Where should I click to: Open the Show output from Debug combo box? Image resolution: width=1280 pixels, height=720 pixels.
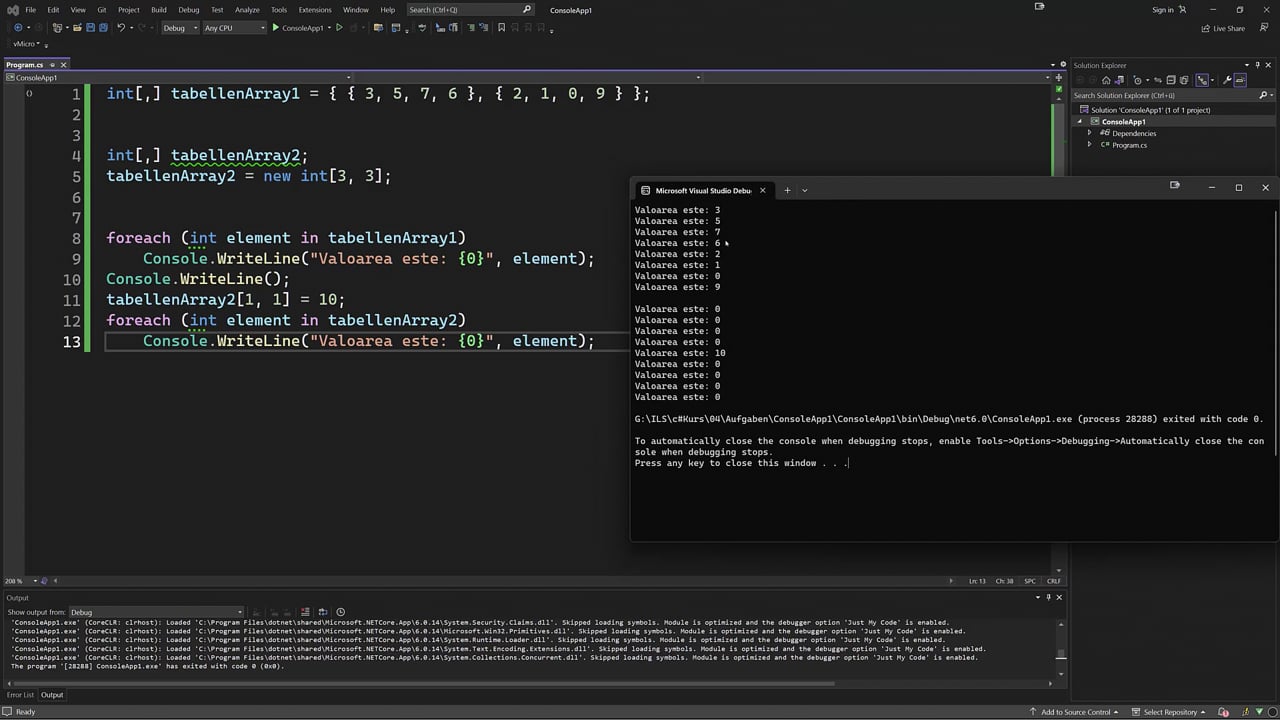pos(155,612)
